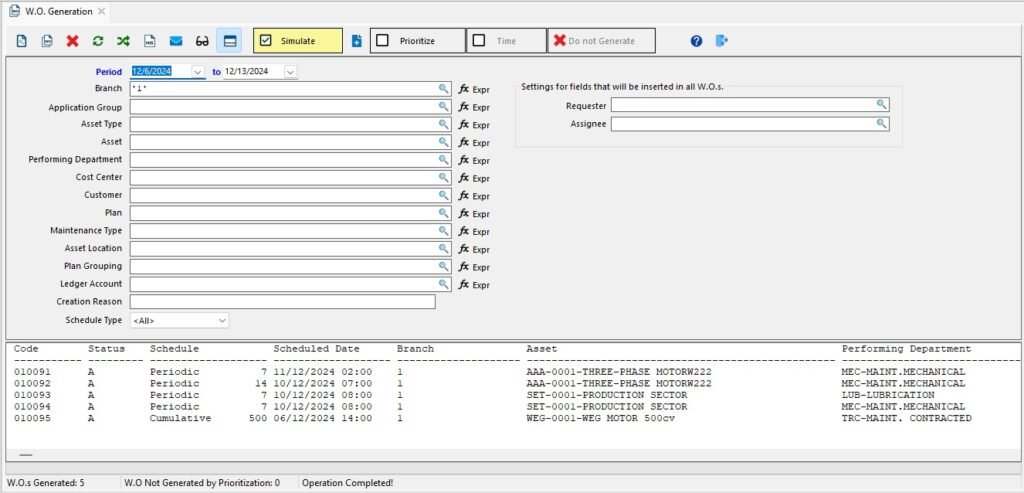Click Expr button next to Plan
The width and height of the screenshot is (1024, 493).
point(474,214)
